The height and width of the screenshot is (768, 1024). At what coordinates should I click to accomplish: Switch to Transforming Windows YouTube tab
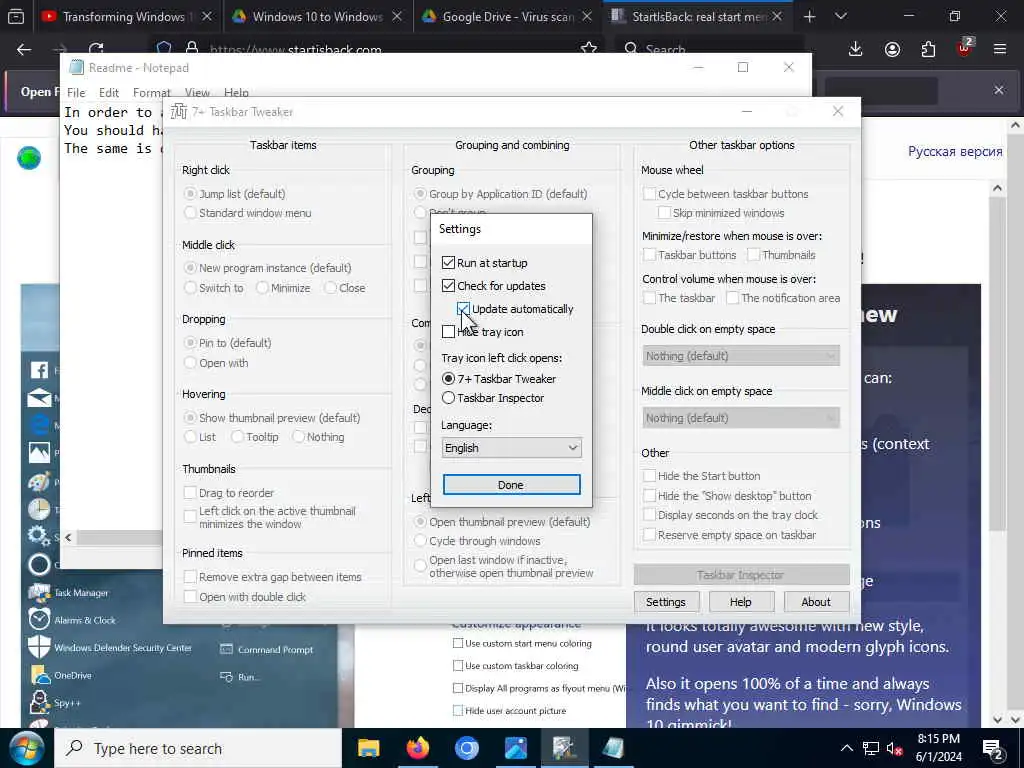(x=123, y=17)
